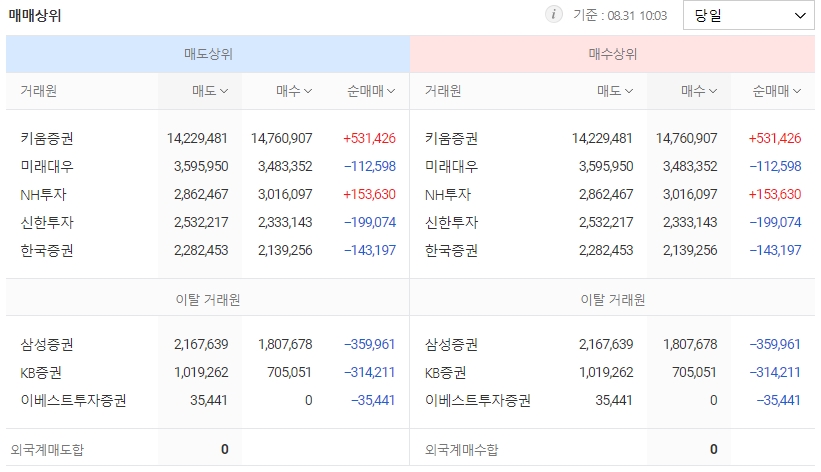Click the 기준 : 08.31 10:03 timestamp

pos(620,15)
